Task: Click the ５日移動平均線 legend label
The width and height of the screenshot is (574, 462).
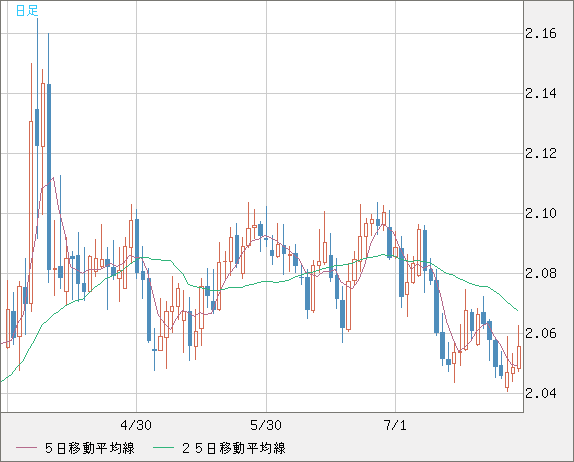Action: coord(90,448)
